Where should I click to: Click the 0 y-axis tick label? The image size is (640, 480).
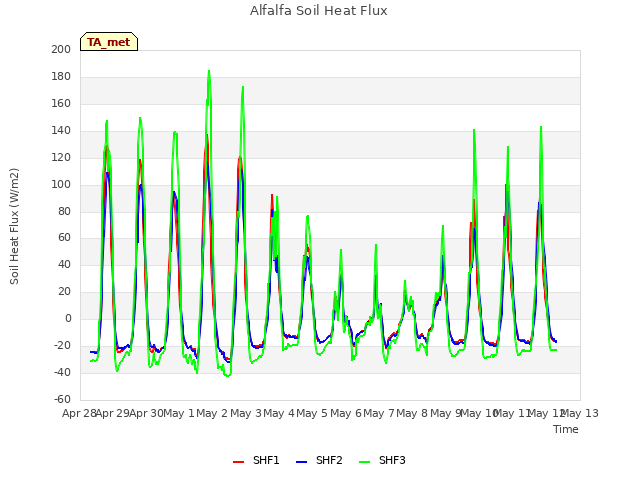point(68,318)
